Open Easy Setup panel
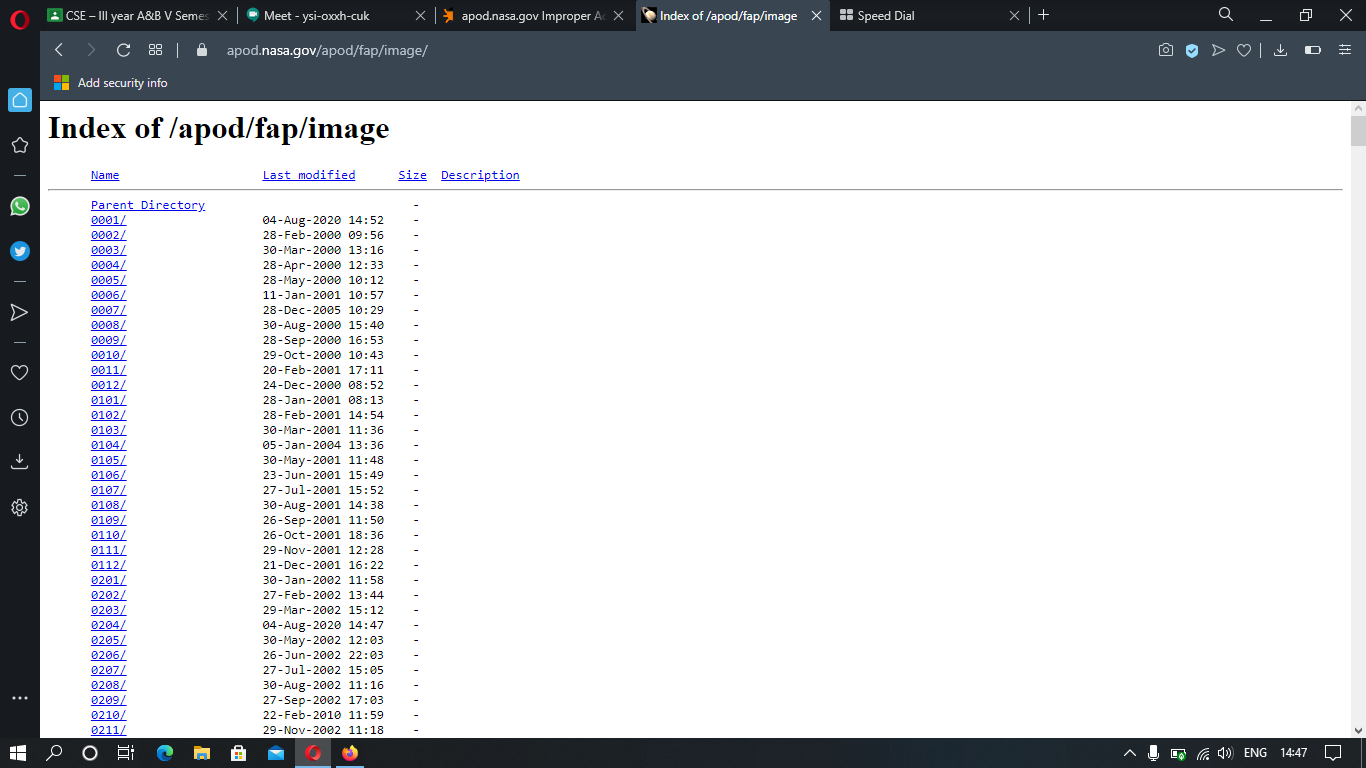 coord(1345,50)
